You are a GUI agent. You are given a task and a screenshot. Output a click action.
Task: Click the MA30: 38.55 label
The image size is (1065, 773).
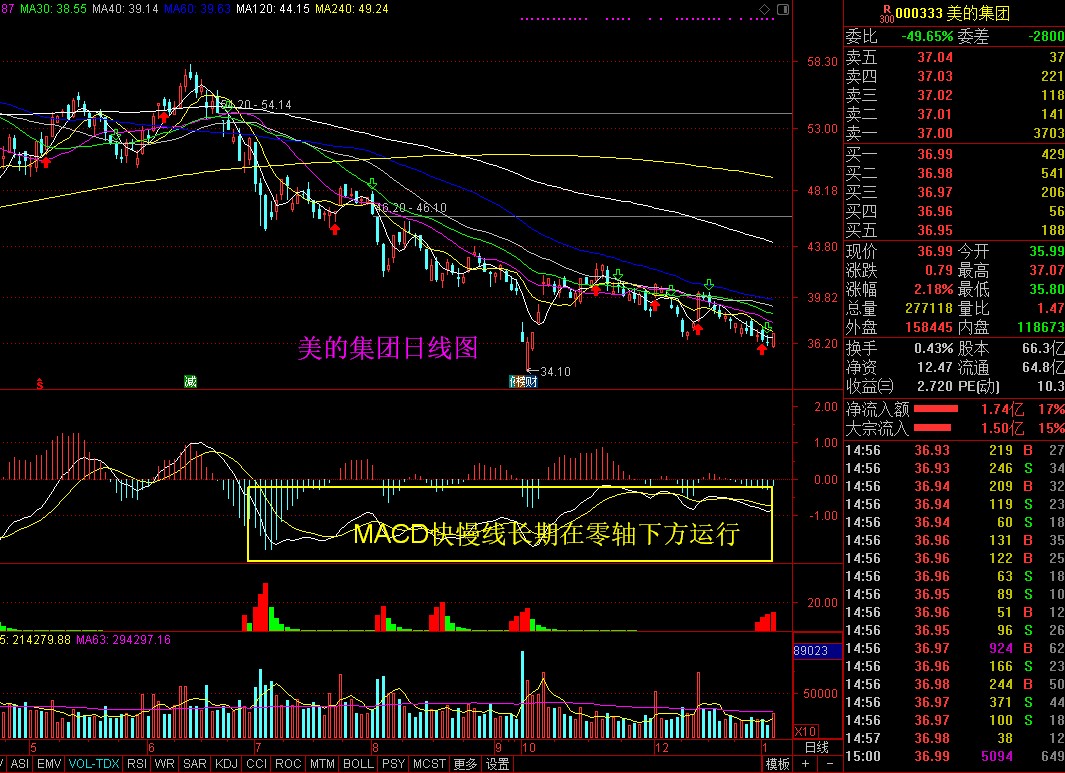click(53, 9)
